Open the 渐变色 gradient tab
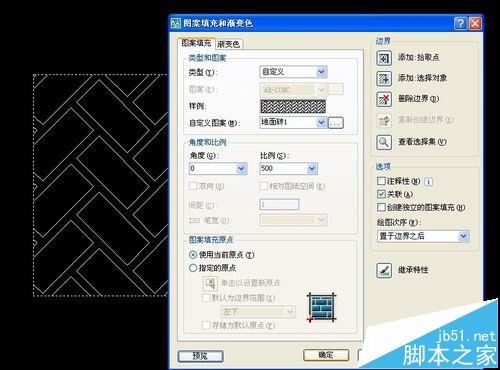500x370 pixels. (x=229, y=44)
